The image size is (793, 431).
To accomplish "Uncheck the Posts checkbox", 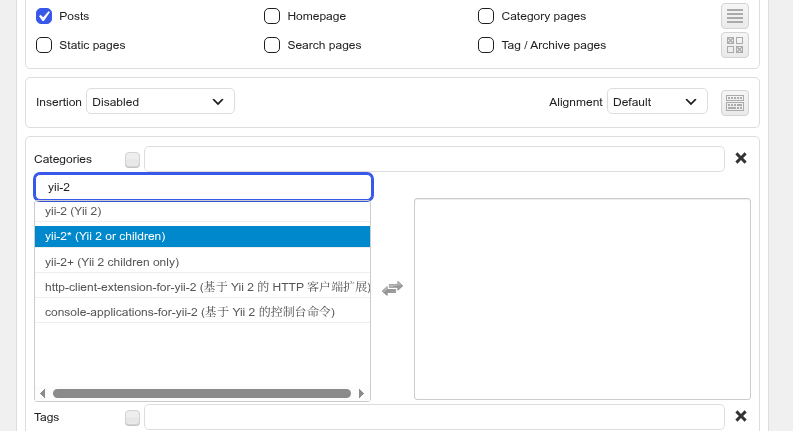I will point(44,16).
